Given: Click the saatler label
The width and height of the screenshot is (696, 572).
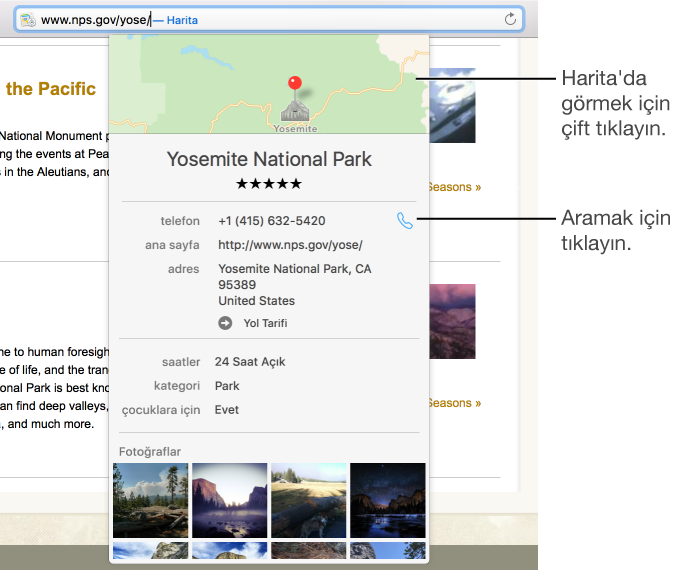Looking at the screenshot, I should coord(181,362).
